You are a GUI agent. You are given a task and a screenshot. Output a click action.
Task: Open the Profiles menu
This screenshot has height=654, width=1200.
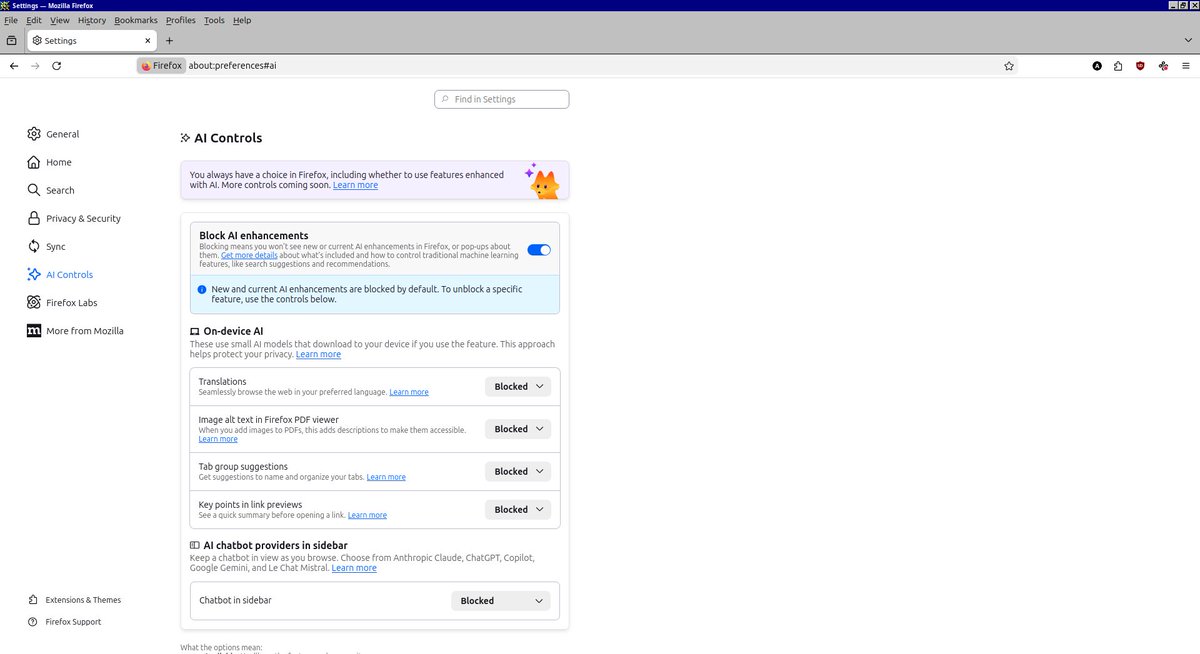(181, 20)
